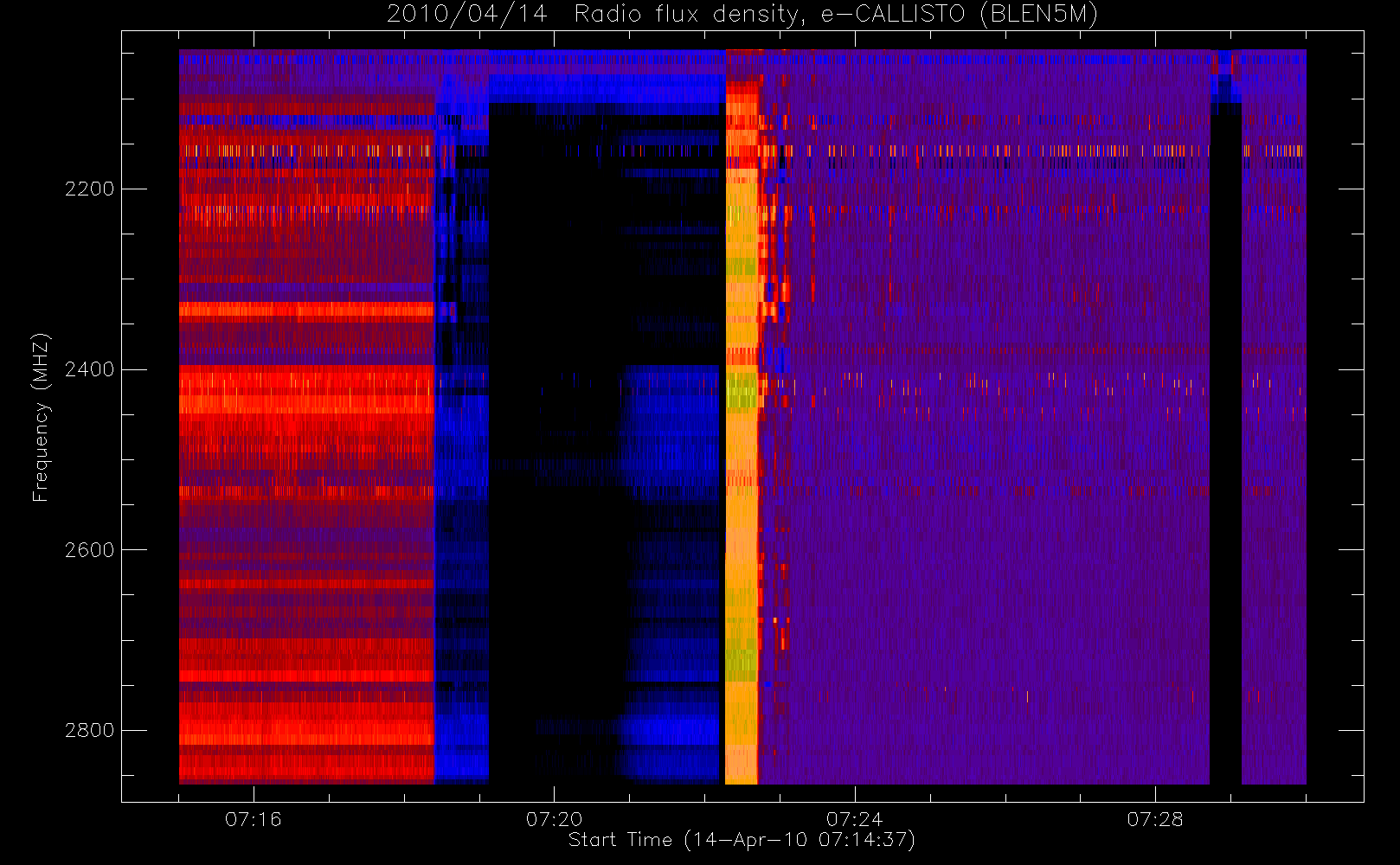This screenshot has height=865, width=1400.
Task: Click the 2800 frequency tick label
Action: (89, 731)
